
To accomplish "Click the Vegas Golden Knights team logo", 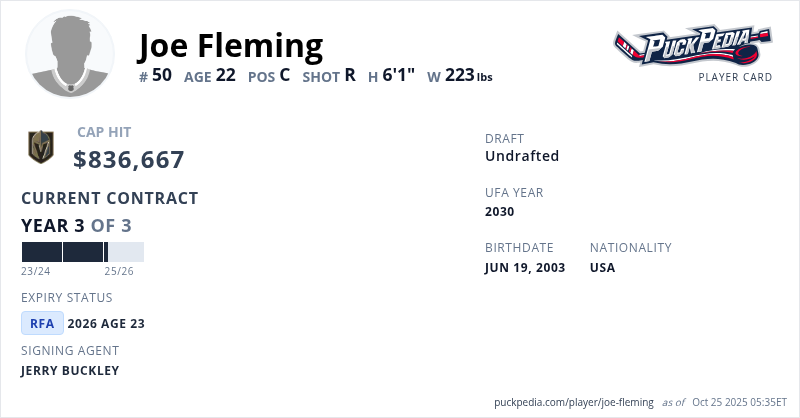I will pyautogui.click(x=41, y=147).
